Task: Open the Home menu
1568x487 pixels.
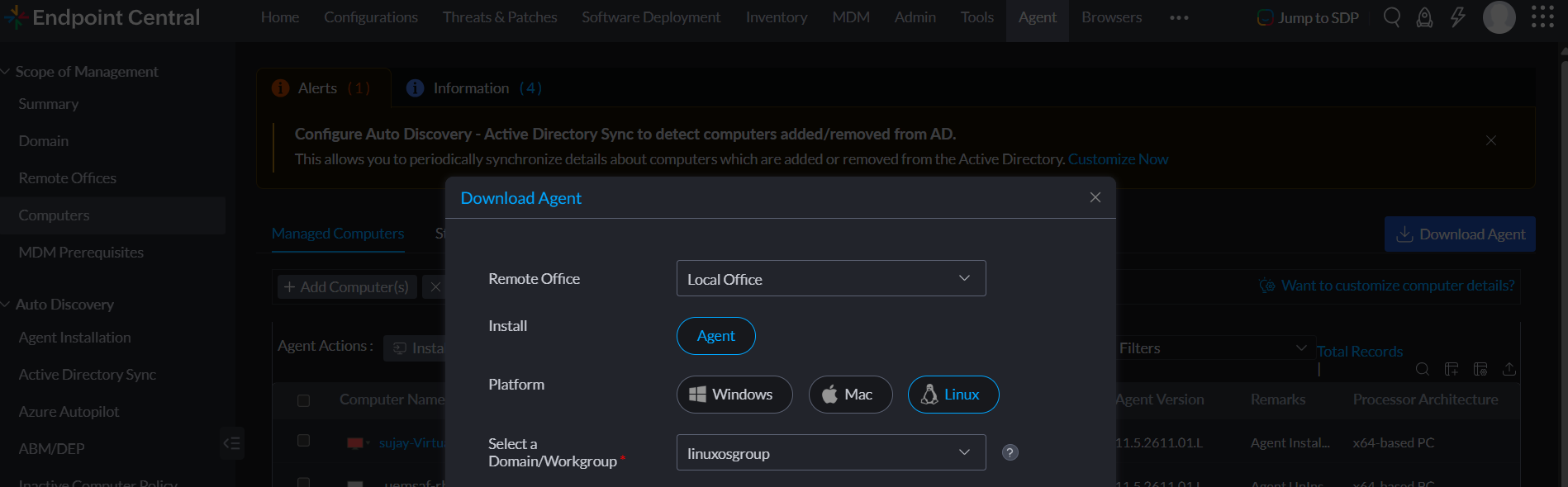Action: [280, 17]
